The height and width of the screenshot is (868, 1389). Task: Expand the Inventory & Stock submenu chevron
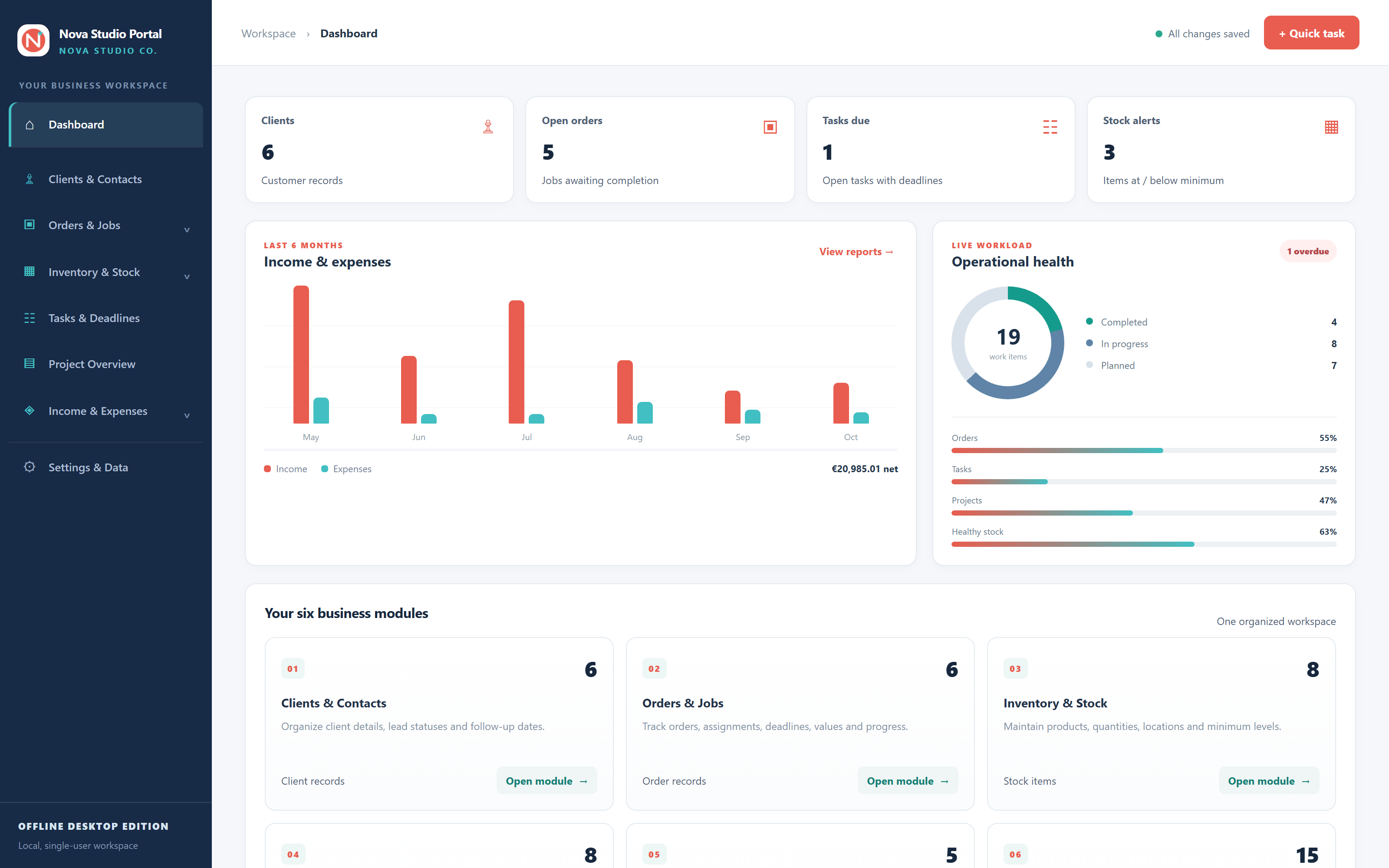coord(187,277)
